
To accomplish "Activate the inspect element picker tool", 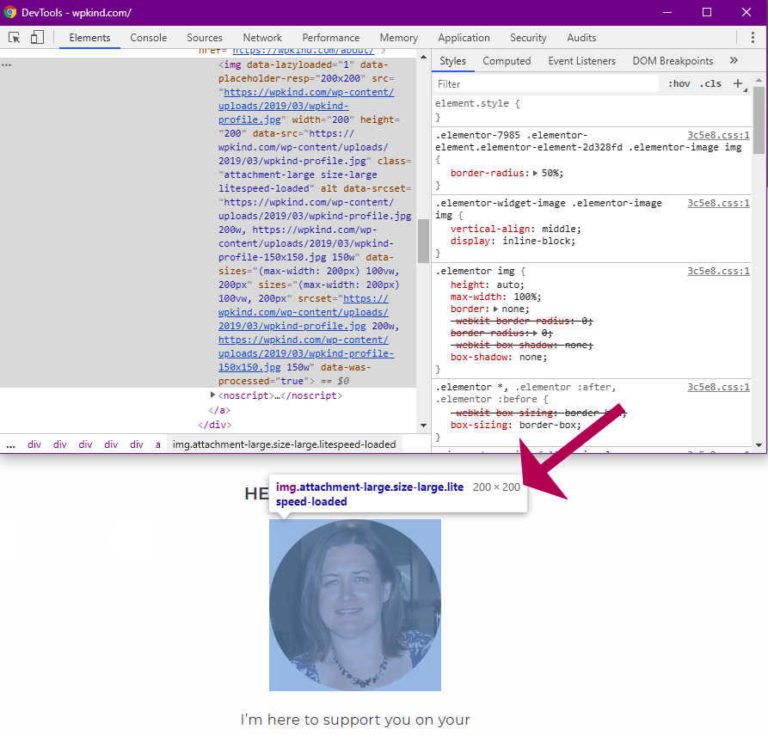I will coord(15,38).
